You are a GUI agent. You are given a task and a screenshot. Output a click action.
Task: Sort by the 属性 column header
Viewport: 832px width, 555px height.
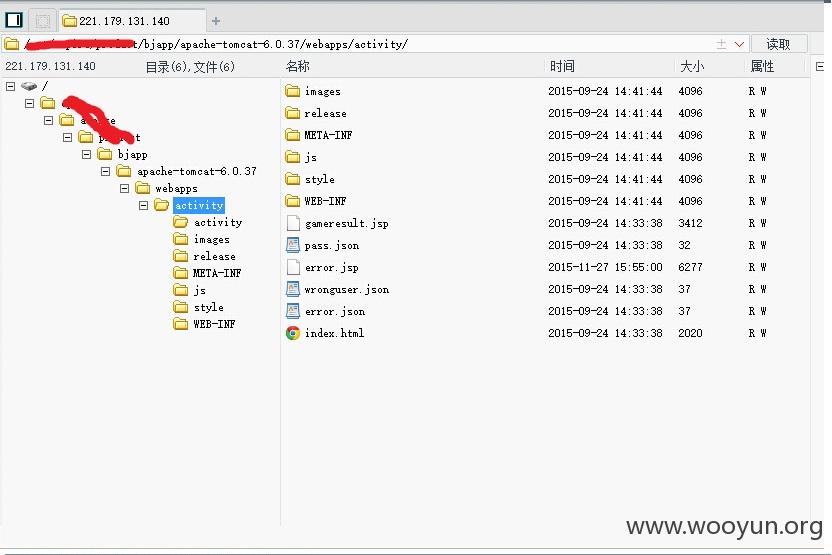(x=762, y=66)
